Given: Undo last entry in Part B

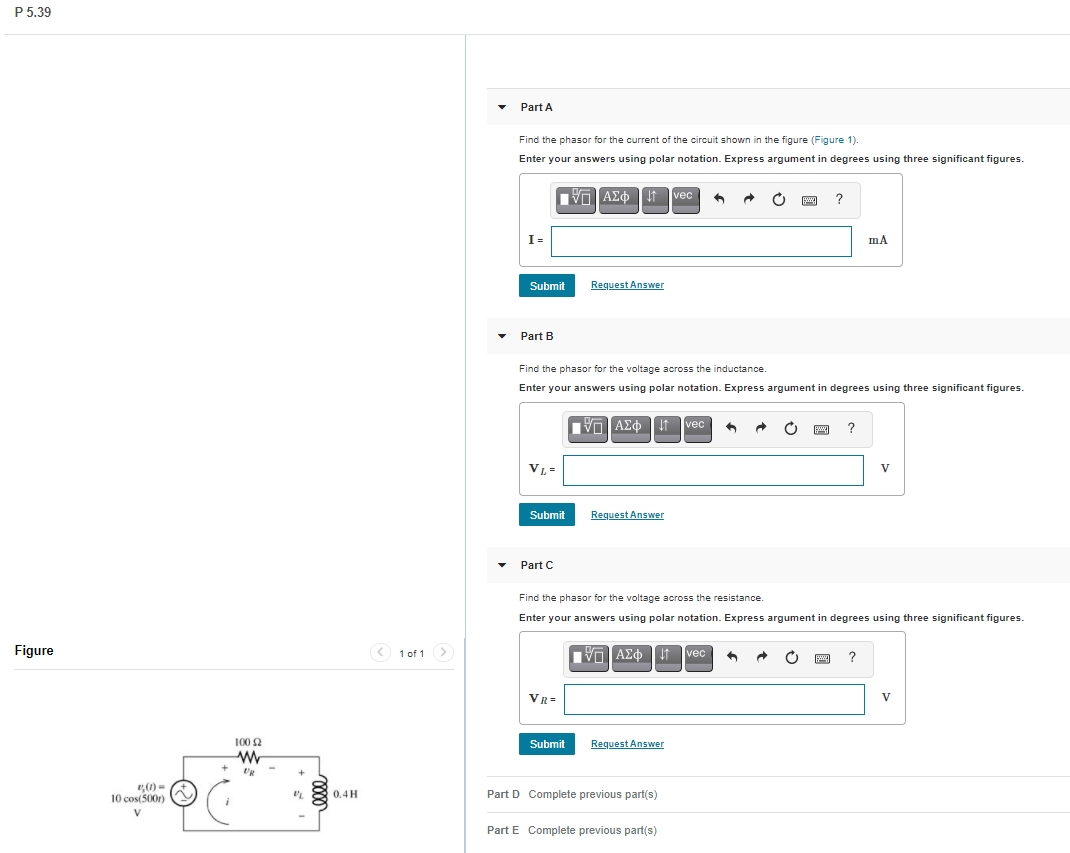Looking at the screenshot, I should click(731, 429).
